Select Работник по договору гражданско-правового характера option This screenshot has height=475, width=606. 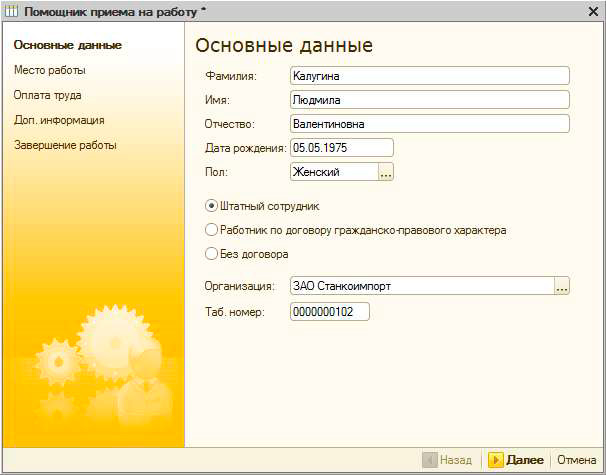click(x=211, y=230)
